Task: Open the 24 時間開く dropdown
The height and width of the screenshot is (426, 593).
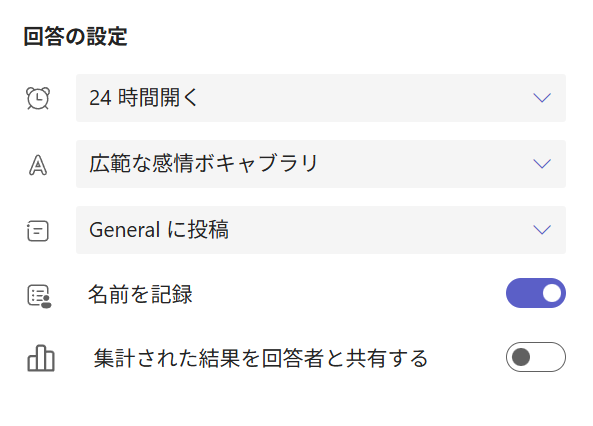Action: click(x=321, y=98)
